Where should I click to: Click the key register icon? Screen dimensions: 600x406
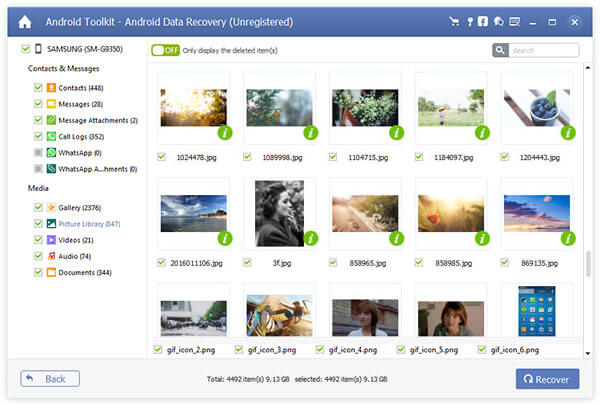(x=470, y=20)
